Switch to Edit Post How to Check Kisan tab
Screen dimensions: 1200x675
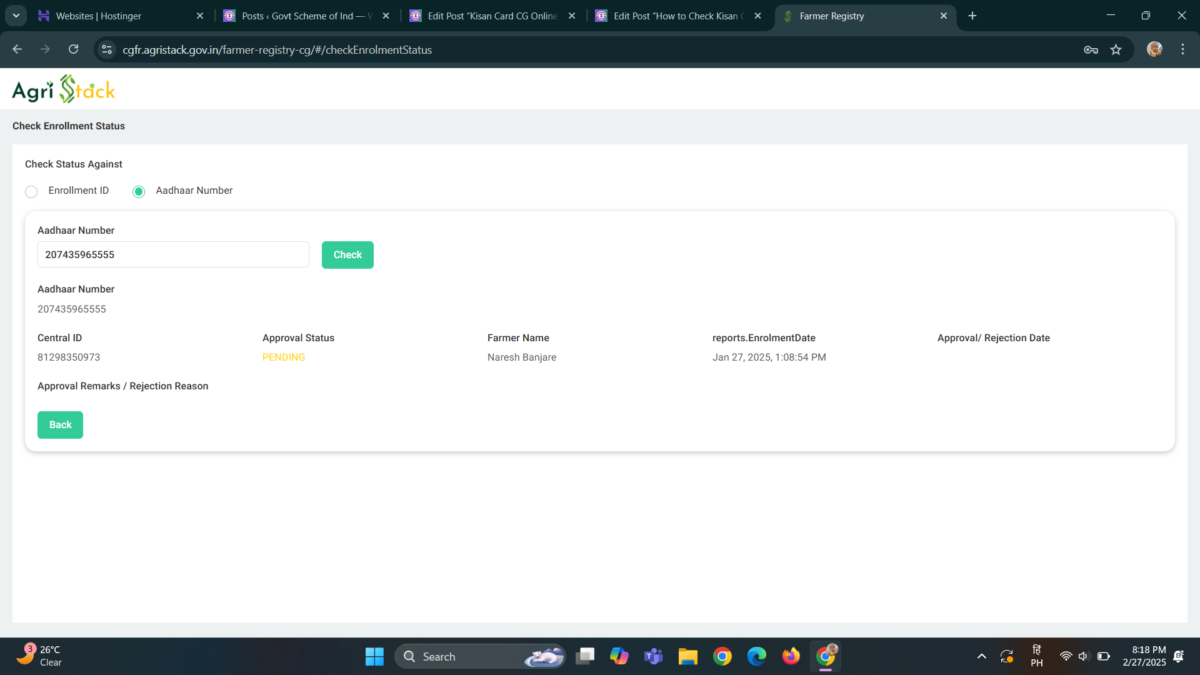tap(677, 16)
